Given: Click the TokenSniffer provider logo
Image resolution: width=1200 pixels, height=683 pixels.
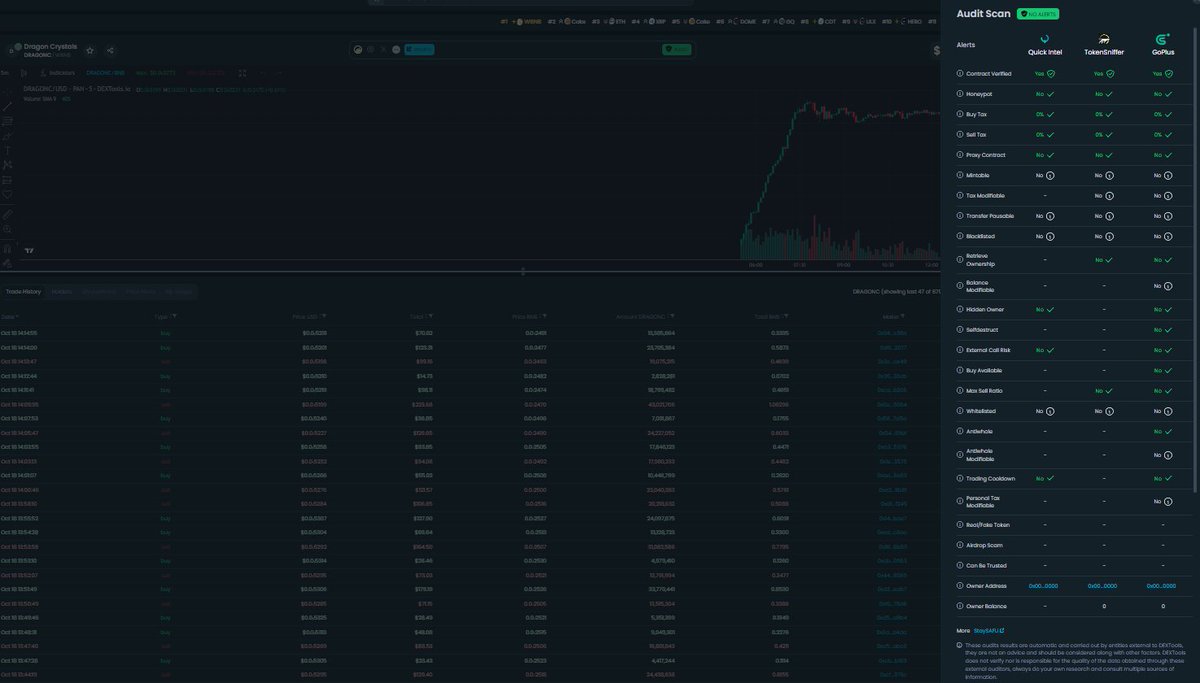Looking at the screenshot, I should [1104, 40].
